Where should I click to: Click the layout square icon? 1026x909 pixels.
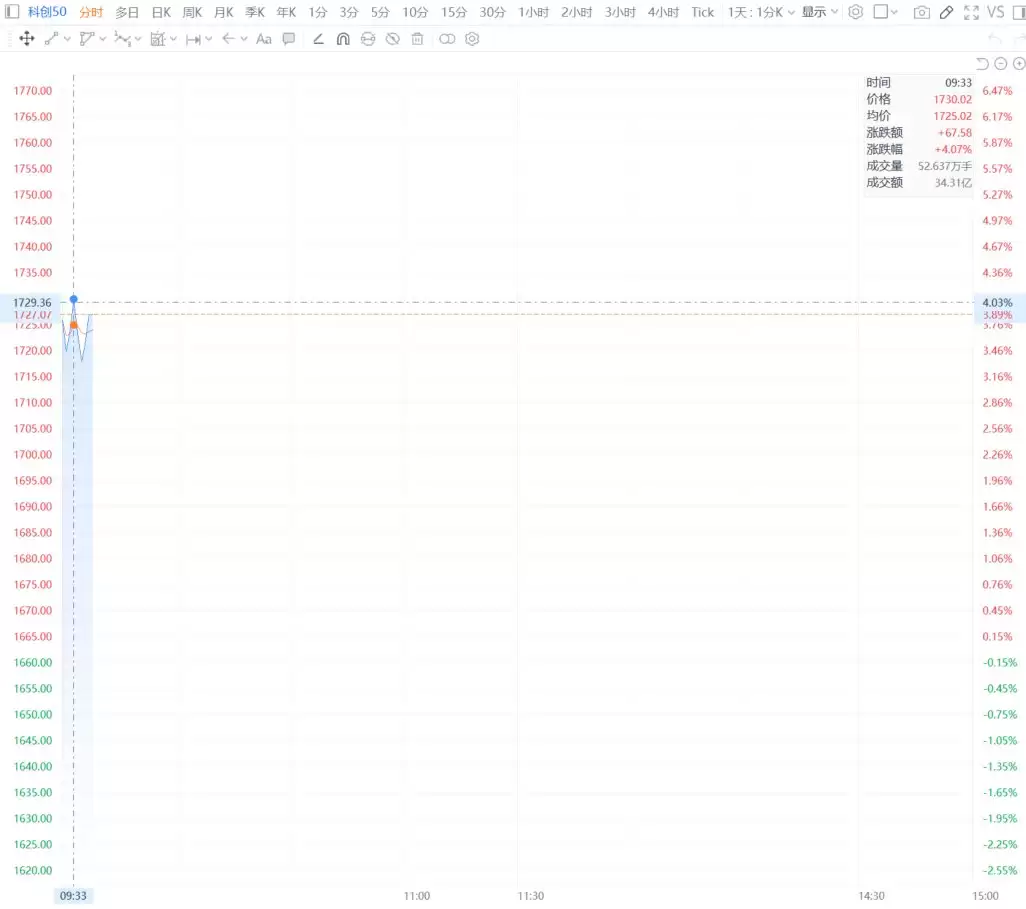click(881, 12)
